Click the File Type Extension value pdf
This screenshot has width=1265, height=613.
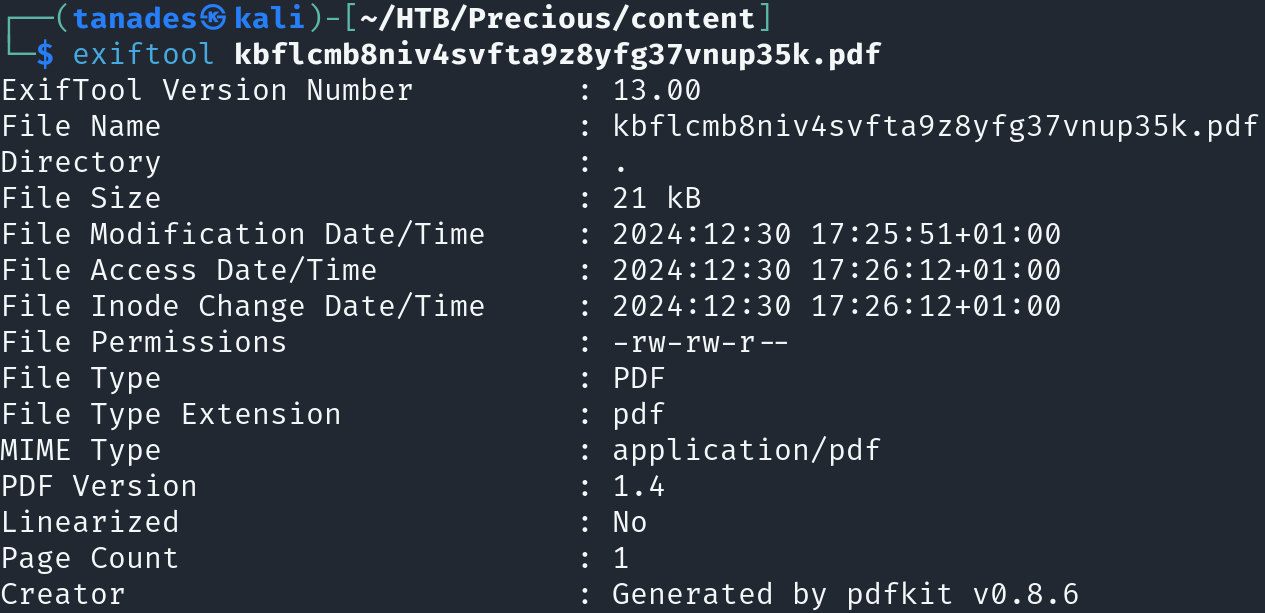point(639,416)
